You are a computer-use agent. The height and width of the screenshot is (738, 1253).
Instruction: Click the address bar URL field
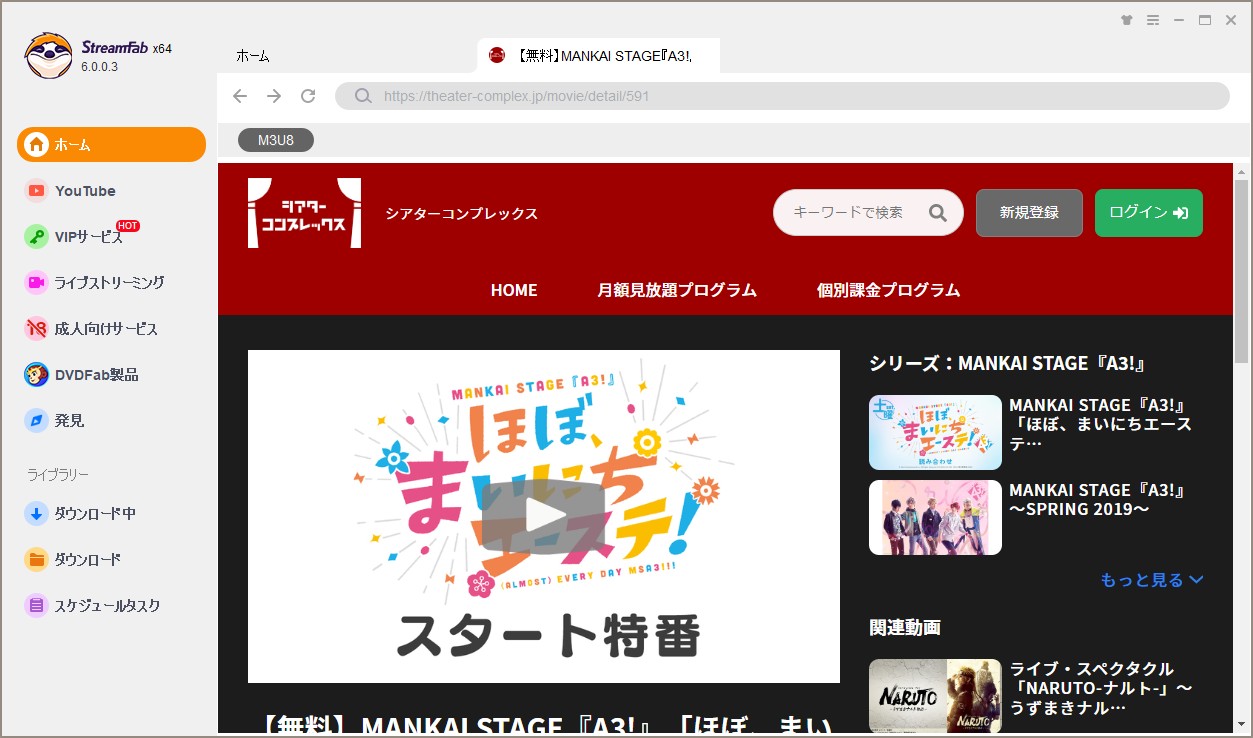coord(782,96)
